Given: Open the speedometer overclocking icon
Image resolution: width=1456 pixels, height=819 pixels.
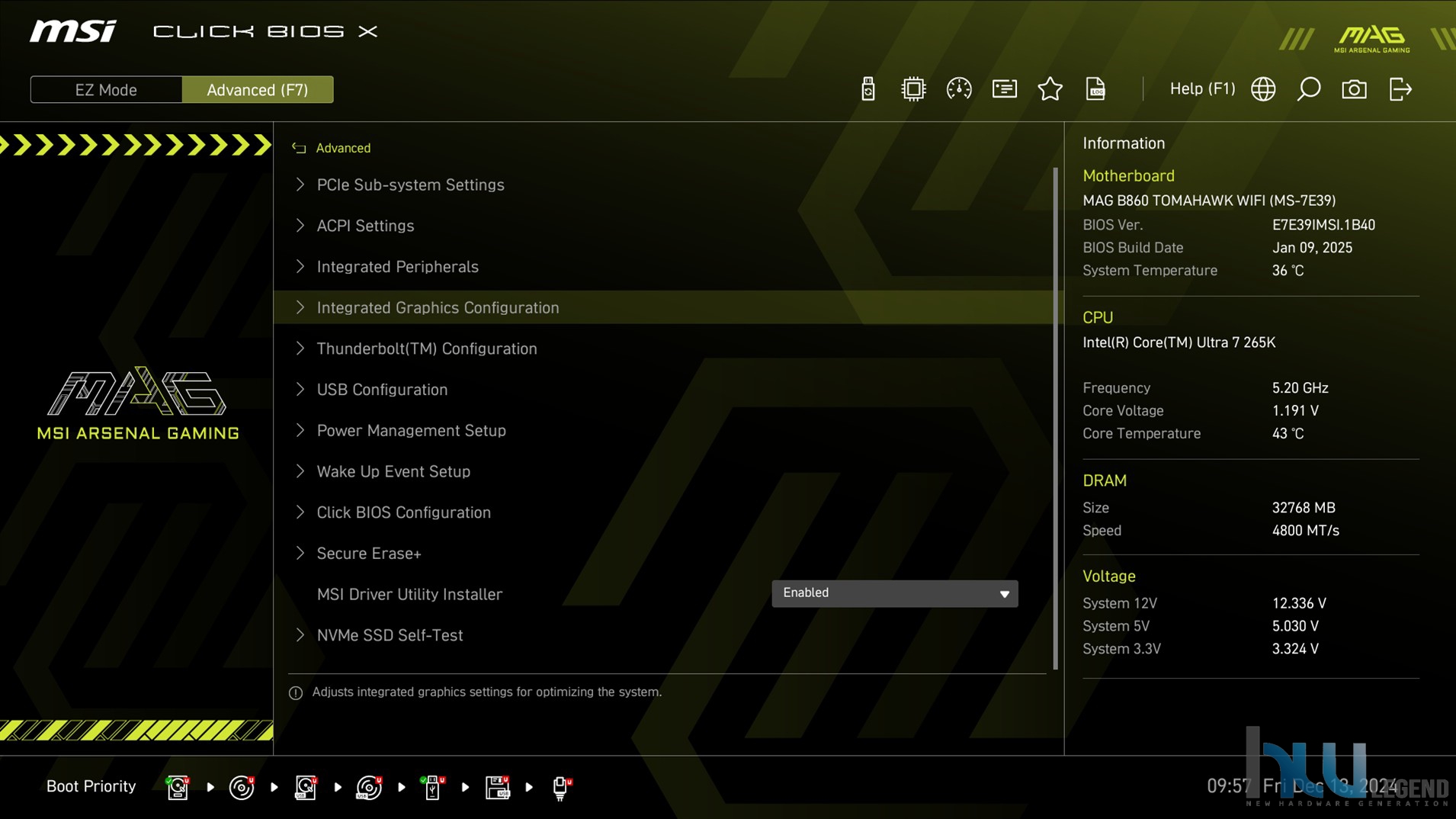Looking at the screenshot, I should tap(959, 89).
